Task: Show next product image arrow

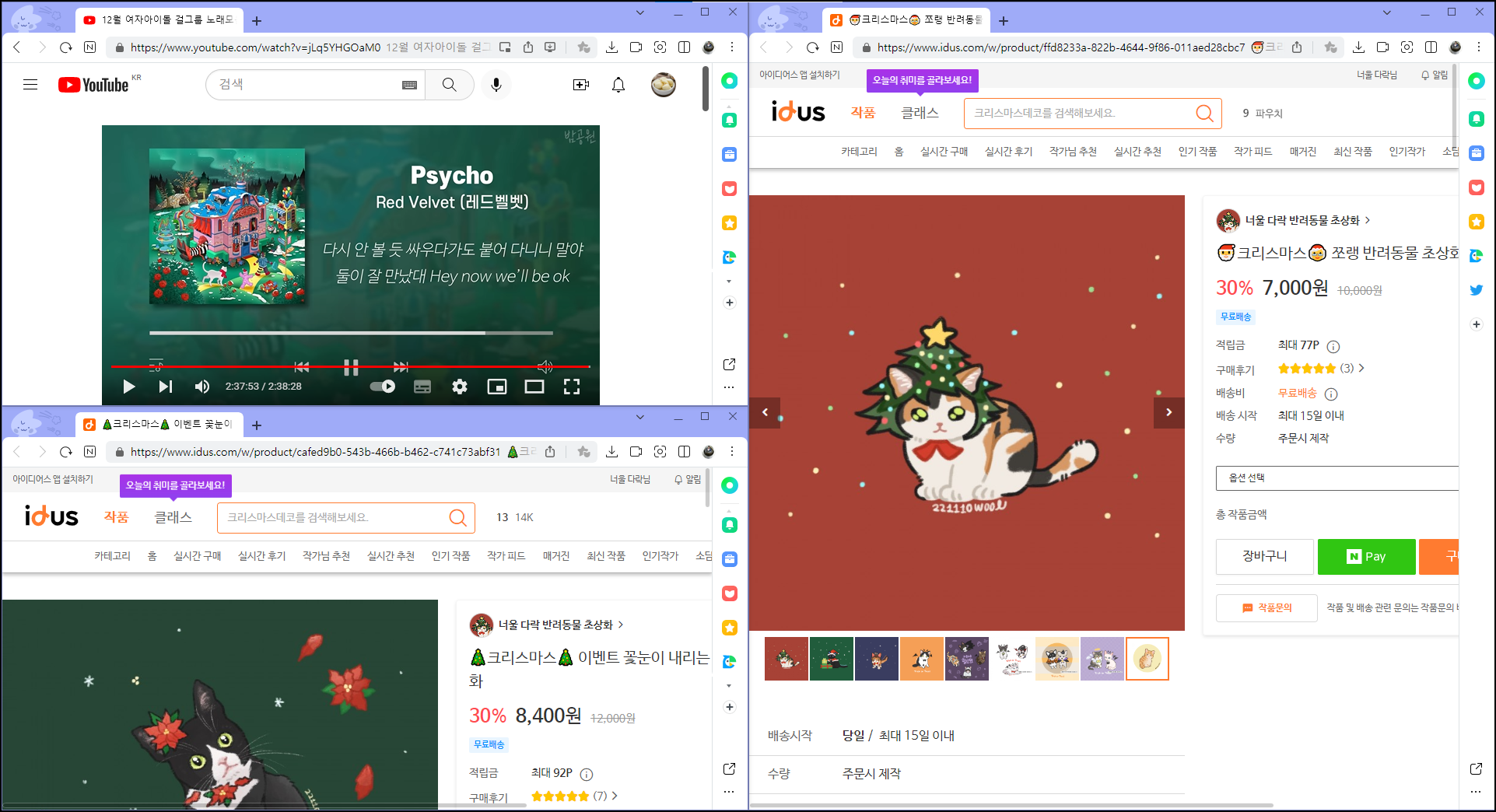Action: pos(1168,412)
